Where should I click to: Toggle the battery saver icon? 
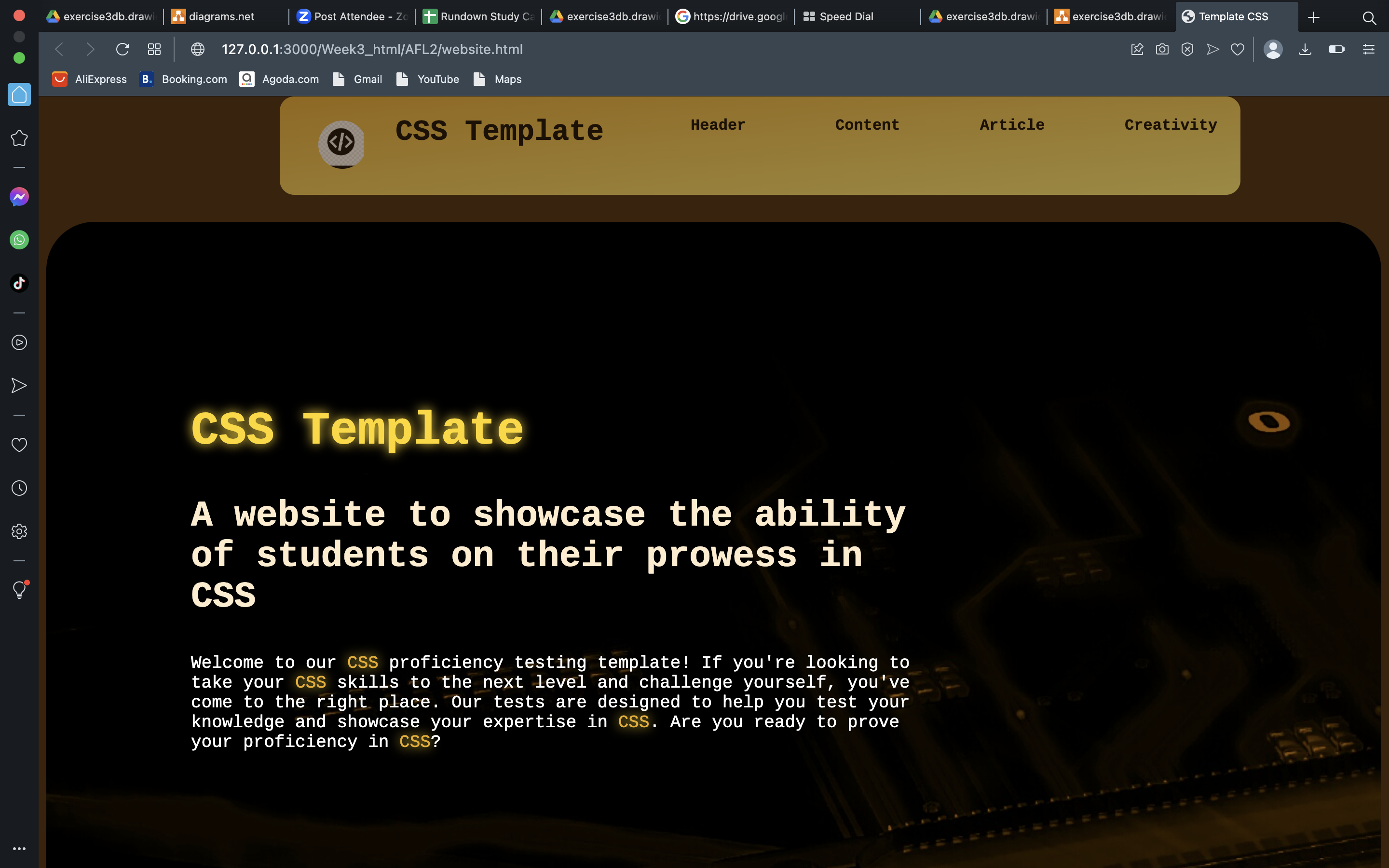pyautogui.click(x=1336, y=49)
